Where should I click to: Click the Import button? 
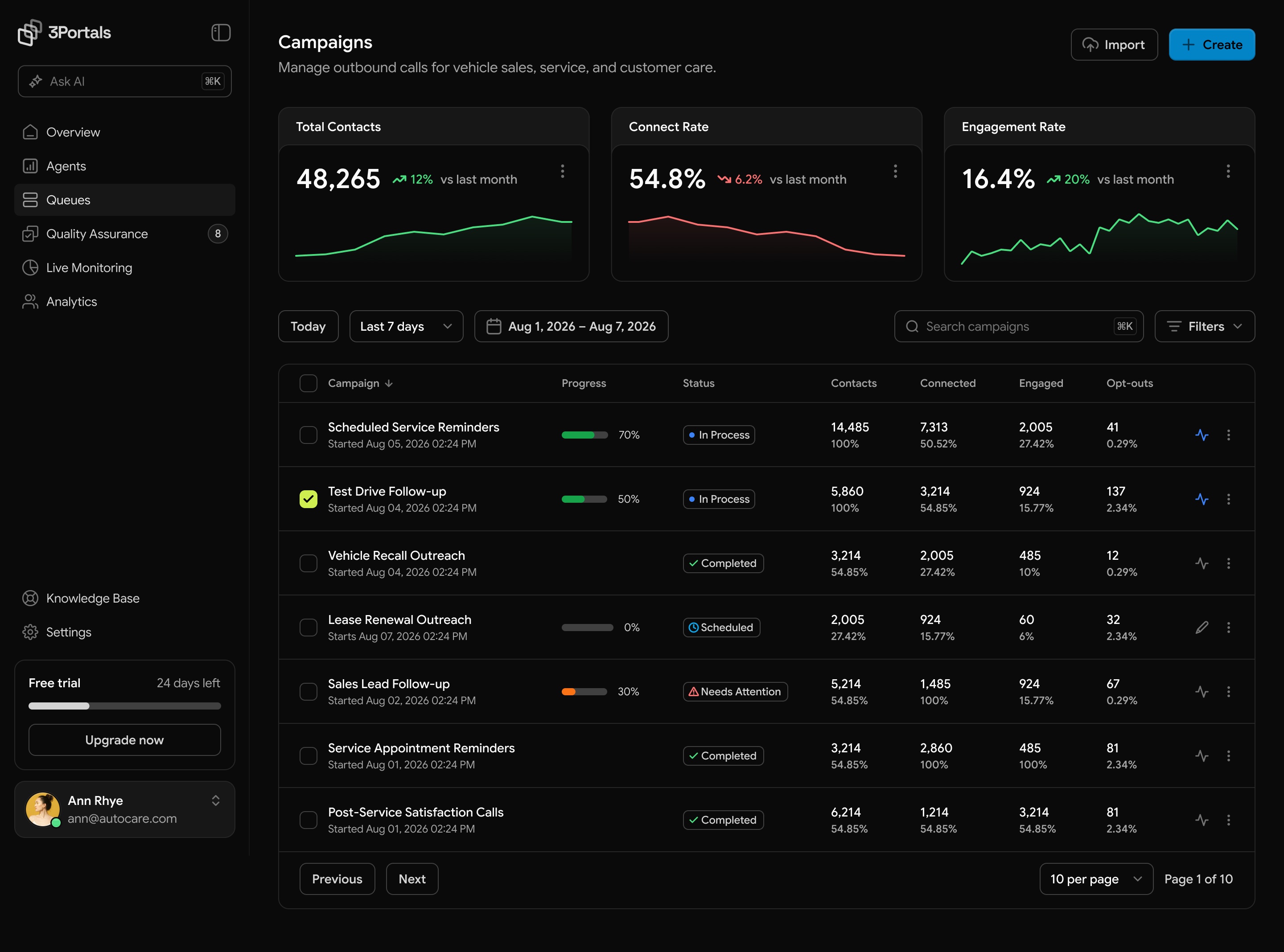pyautogui.click(x=1114, y=45)
